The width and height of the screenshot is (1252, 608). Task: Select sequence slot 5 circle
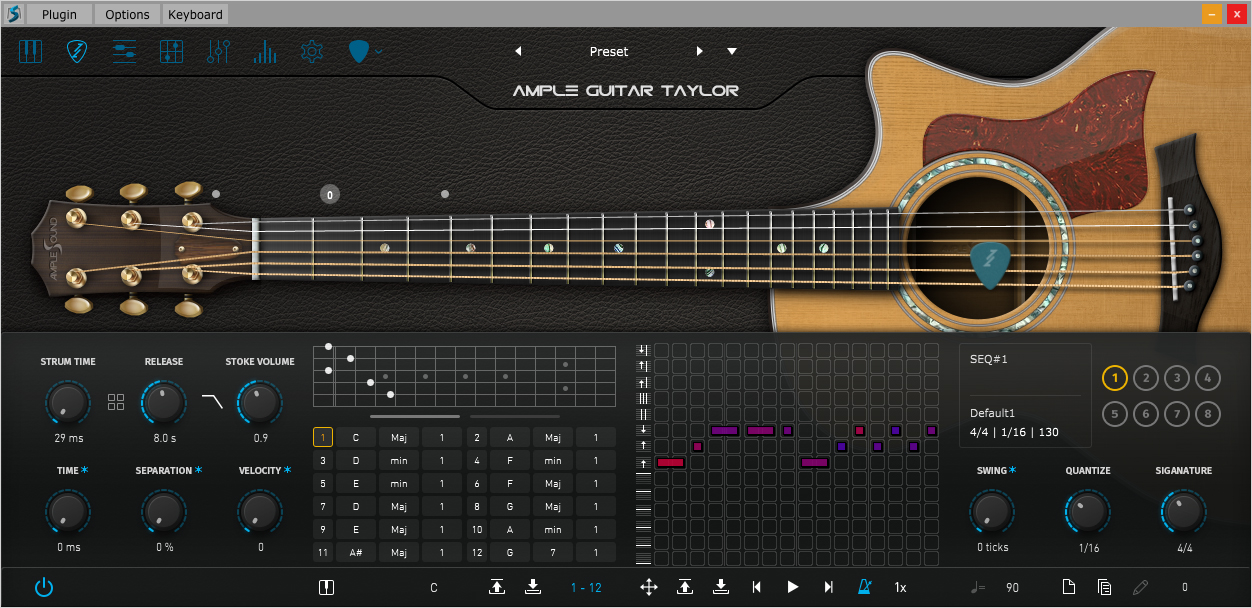(1115, 413)
